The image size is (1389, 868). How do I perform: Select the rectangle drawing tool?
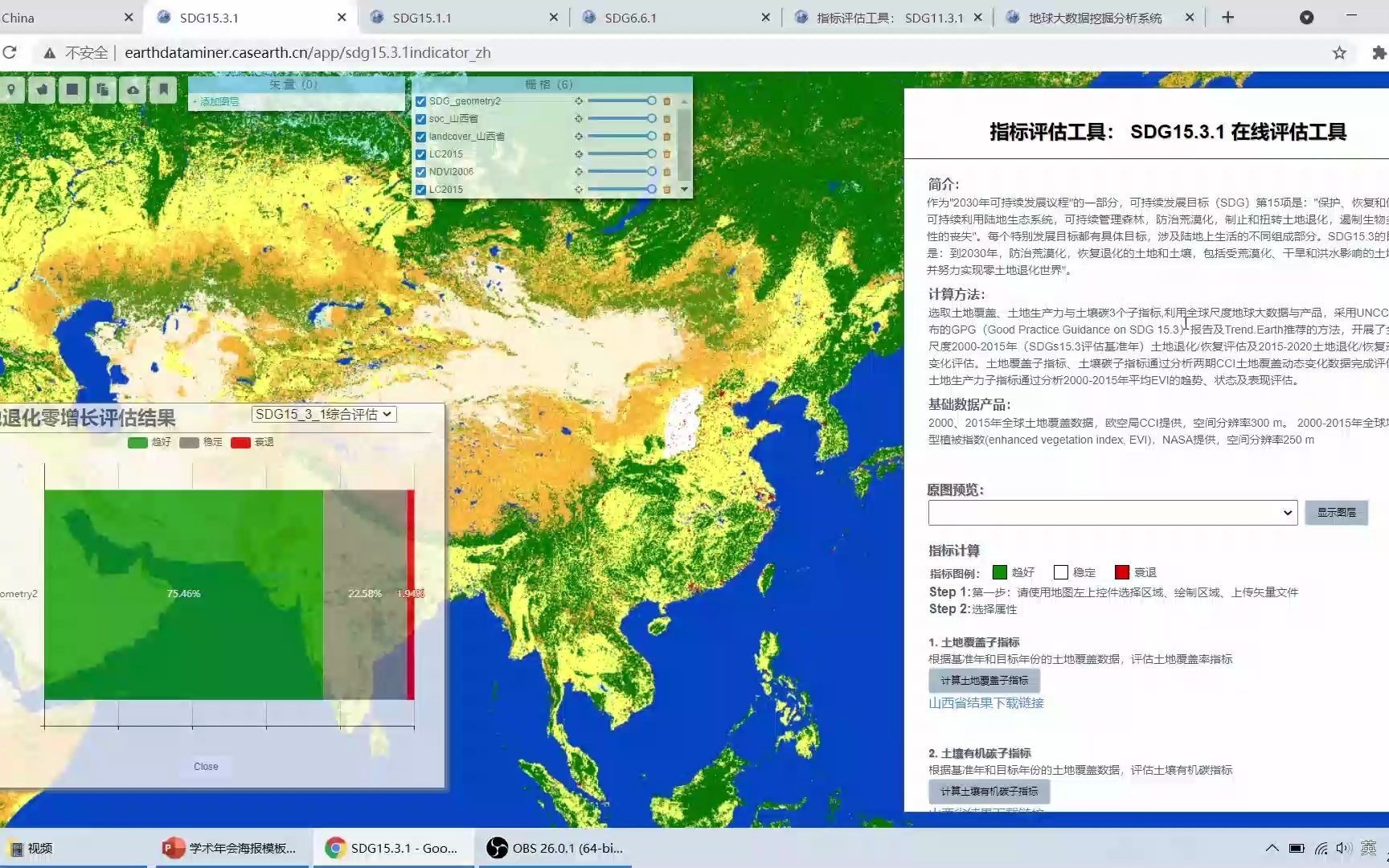coord(72,89)
